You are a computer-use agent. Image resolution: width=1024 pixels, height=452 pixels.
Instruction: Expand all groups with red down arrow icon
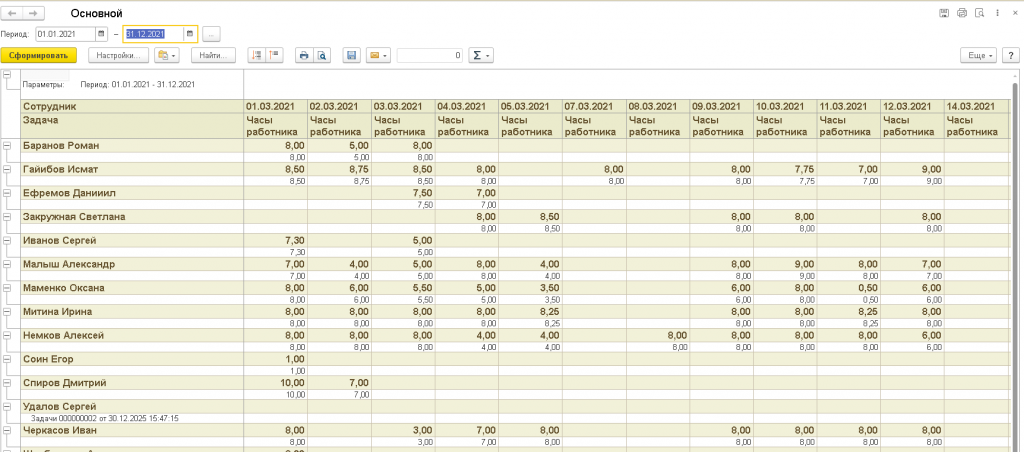(x=257, y=56)
